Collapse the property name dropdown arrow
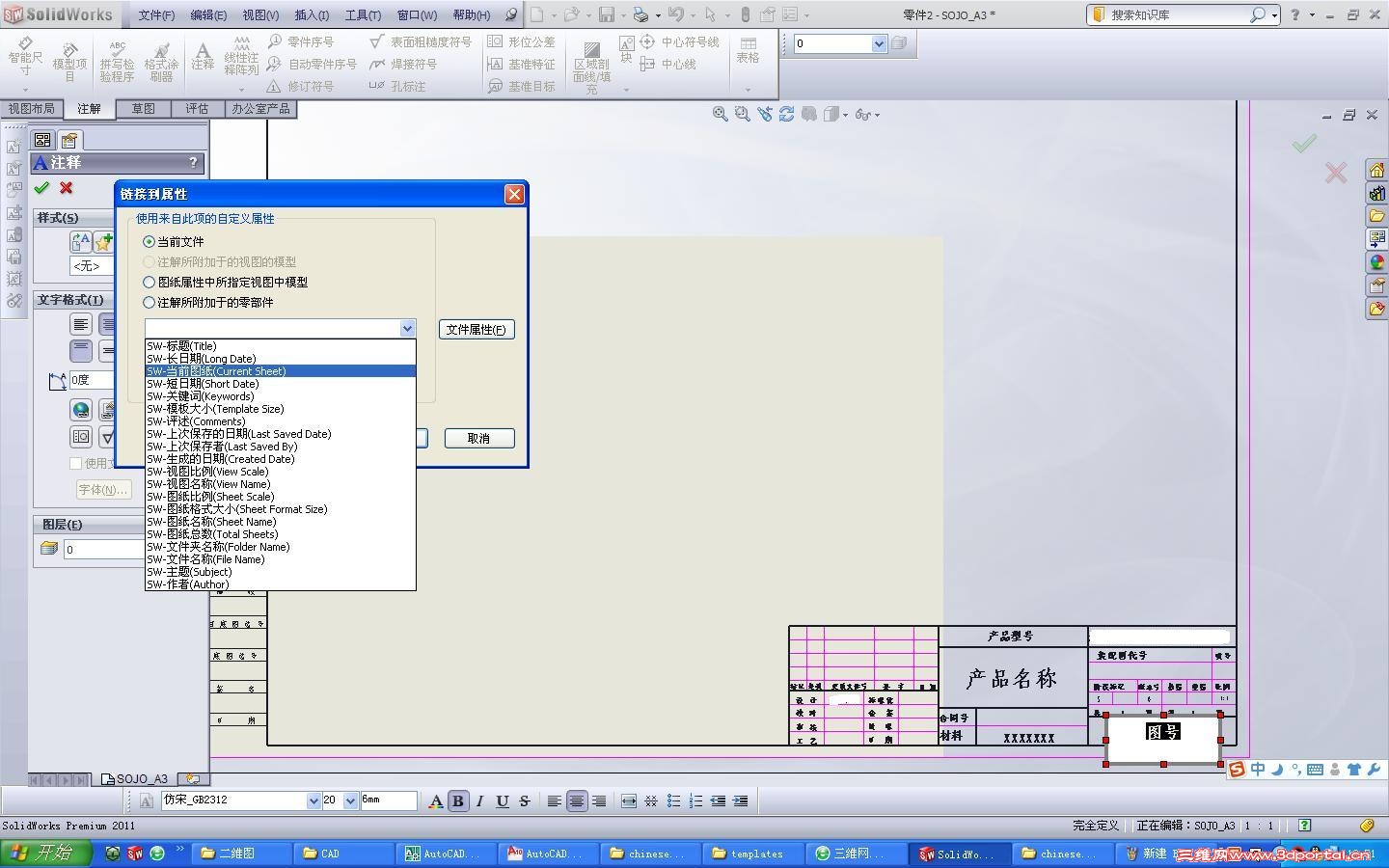 [407, 329]
